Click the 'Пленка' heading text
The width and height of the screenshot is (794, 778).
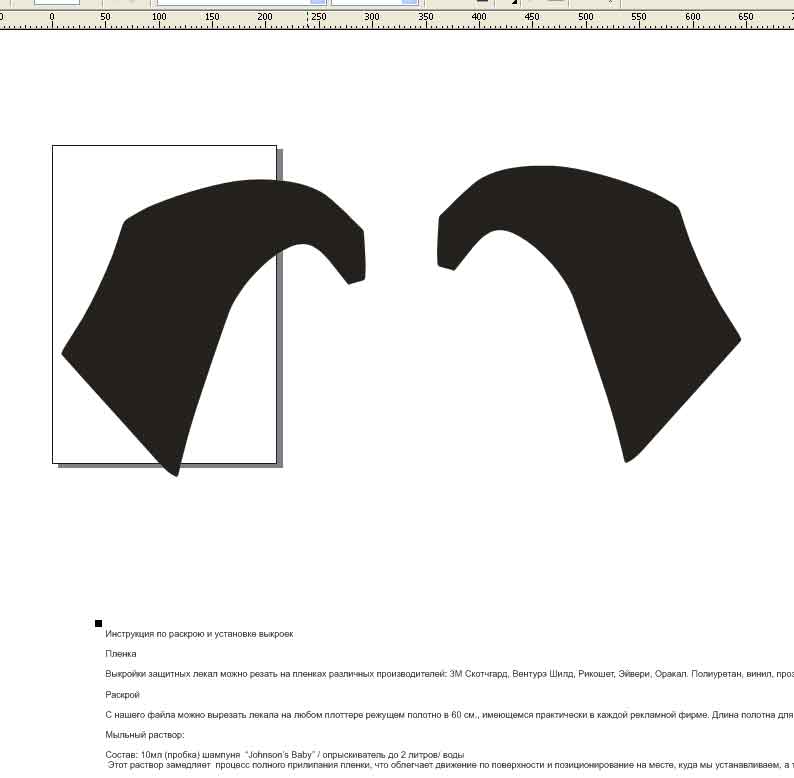click(x=121, y=654)
